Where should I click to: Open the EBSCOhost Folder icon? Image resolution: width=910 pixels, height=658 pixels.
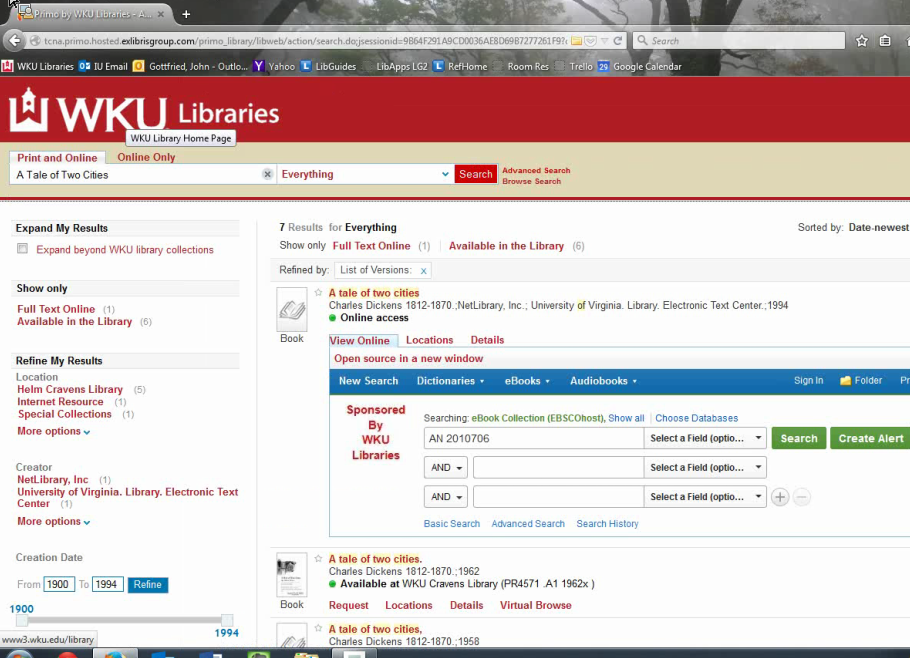pos(861,381)
